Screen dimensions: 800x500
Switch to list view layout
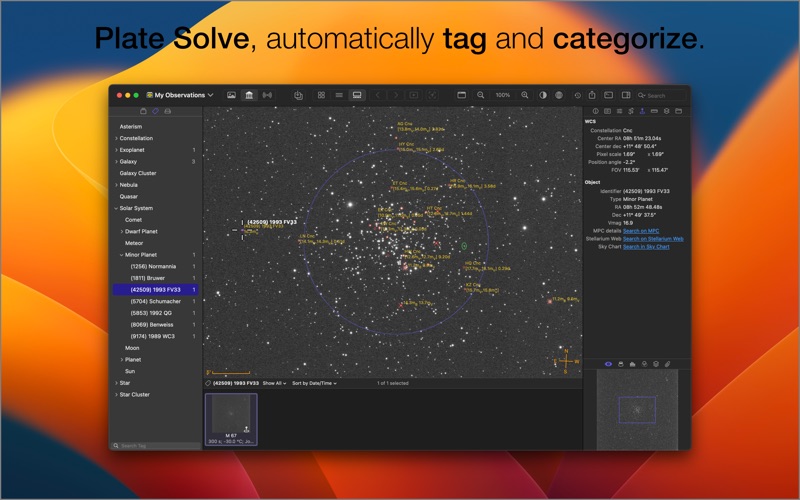(339, 95)
